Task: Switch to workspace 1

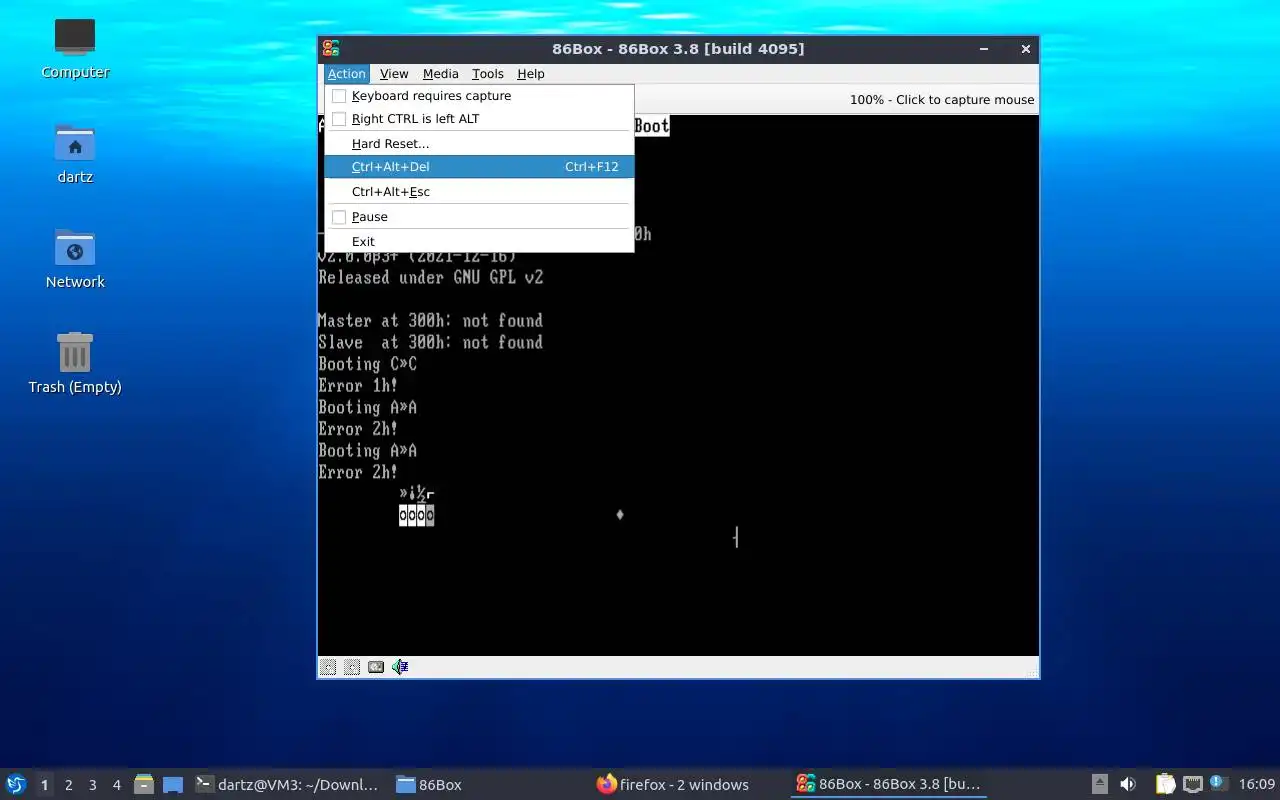Action: [44, 785]
